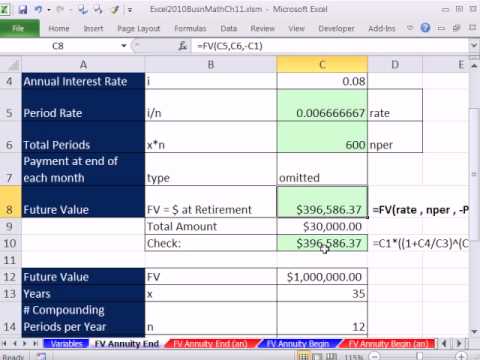The image size is (480, 360).
Task: Click cell with 0.08 interest rate
Action: [x=322, y=81]
